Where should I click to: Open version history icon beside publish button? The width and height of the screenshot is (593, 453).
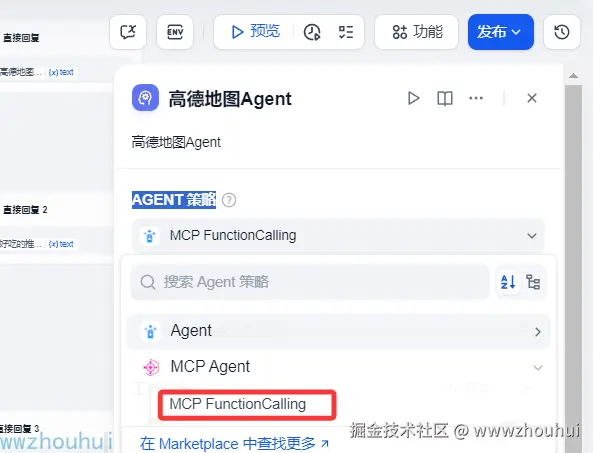562,32
